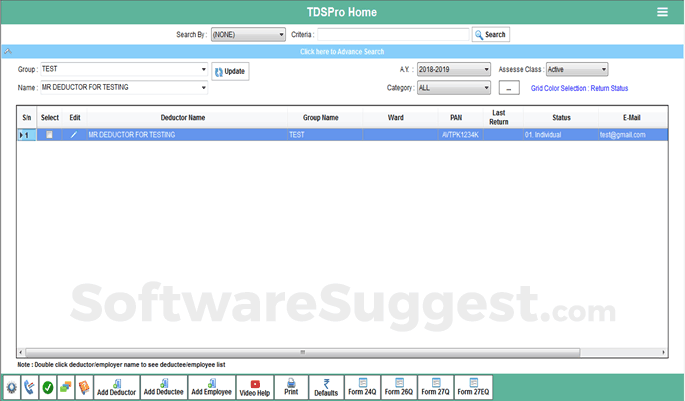Click the PAN cell AVTPK1234K
The height and width of the screenshot is (401, 685).
pyautogui.click(x=460, y=135)
